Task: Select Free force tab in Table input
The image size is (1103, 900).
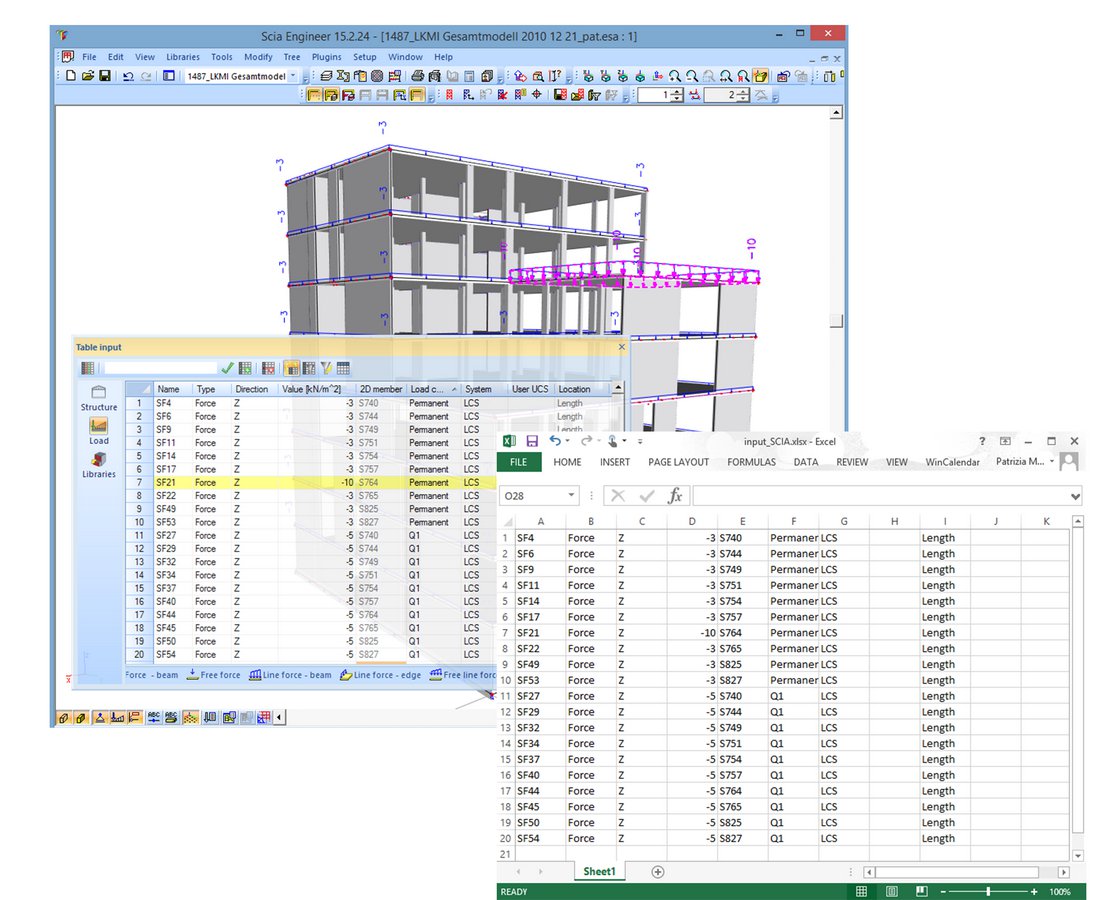Action: (x=214, y=675)
